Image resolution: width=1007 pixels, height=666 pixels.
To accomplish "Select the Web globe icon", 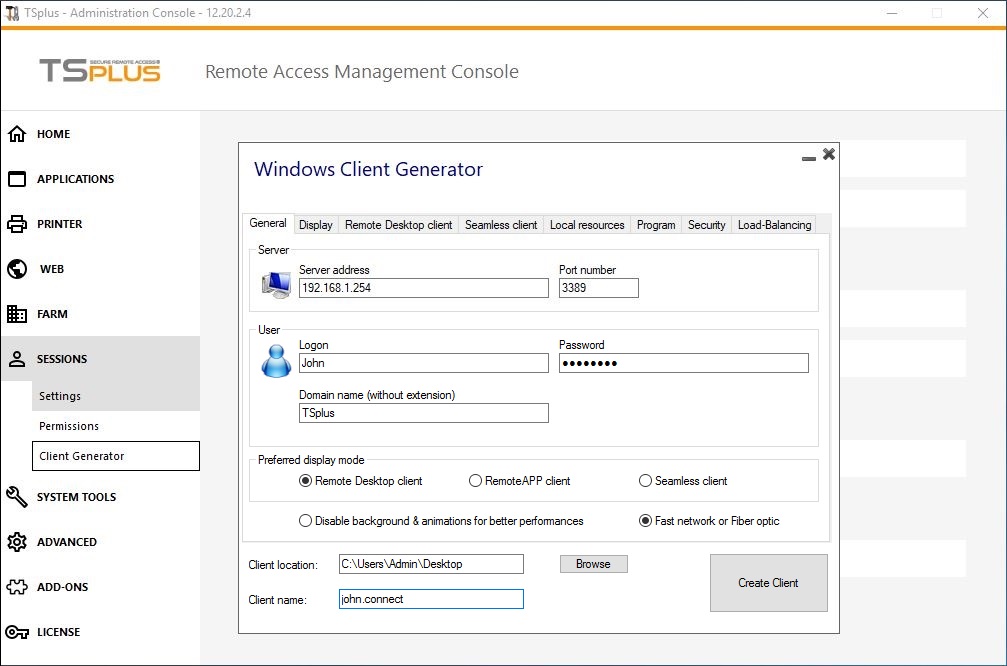I will point(17,269).
